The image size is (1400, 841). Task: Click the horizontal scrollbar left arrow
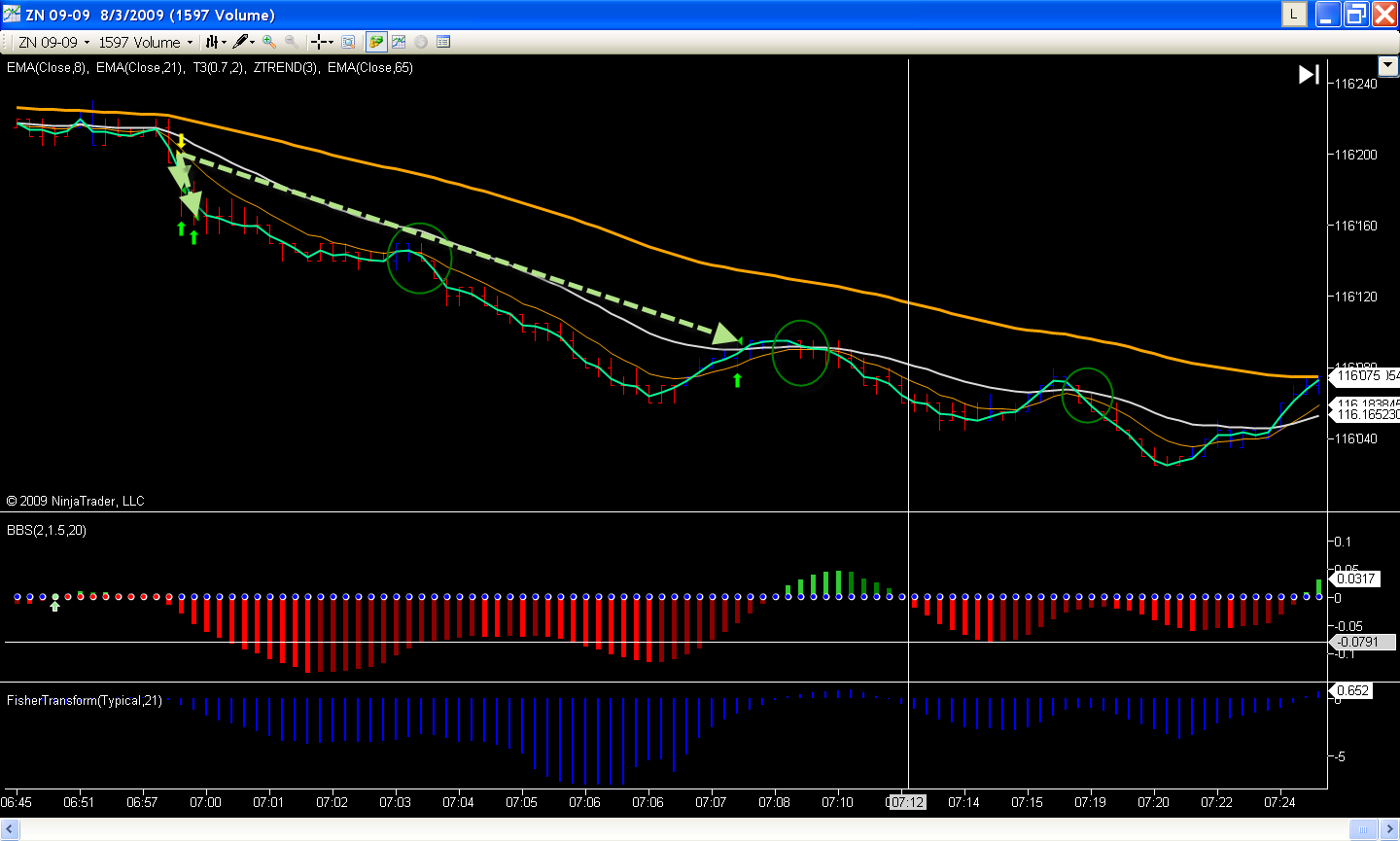11,829
